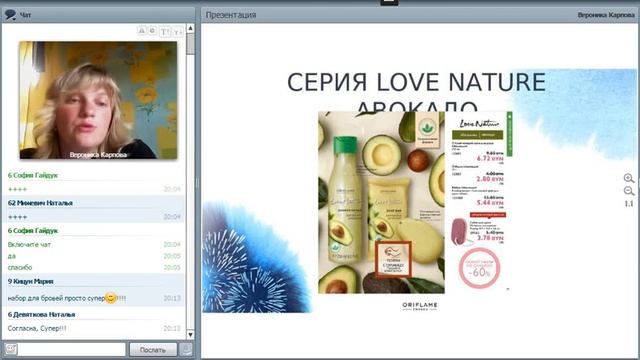Click the person icon next to Послать

[186, 349]
